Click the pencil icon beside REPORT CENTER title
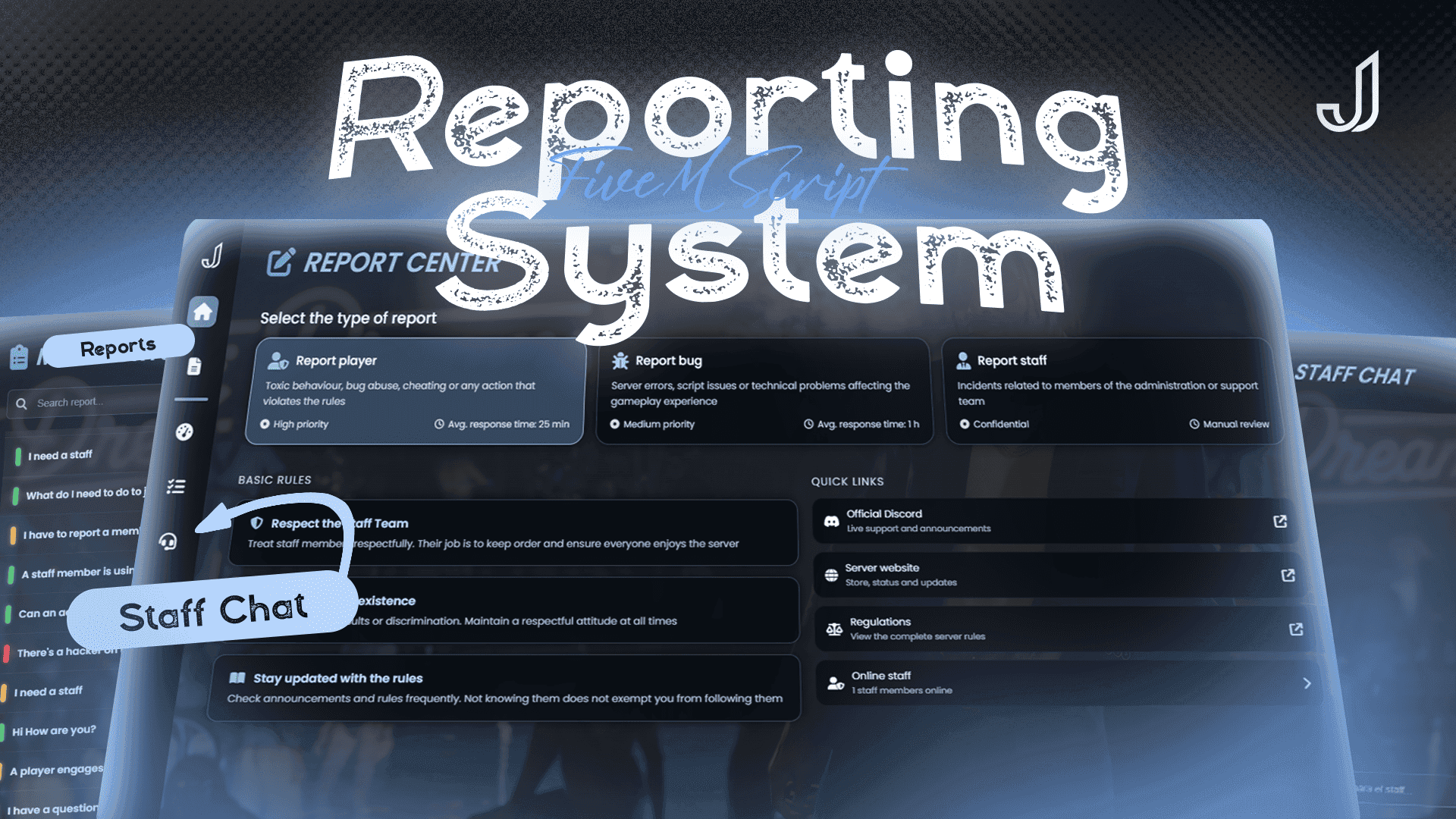This screenshot has width=1456, height=819. tap(281, 263)
